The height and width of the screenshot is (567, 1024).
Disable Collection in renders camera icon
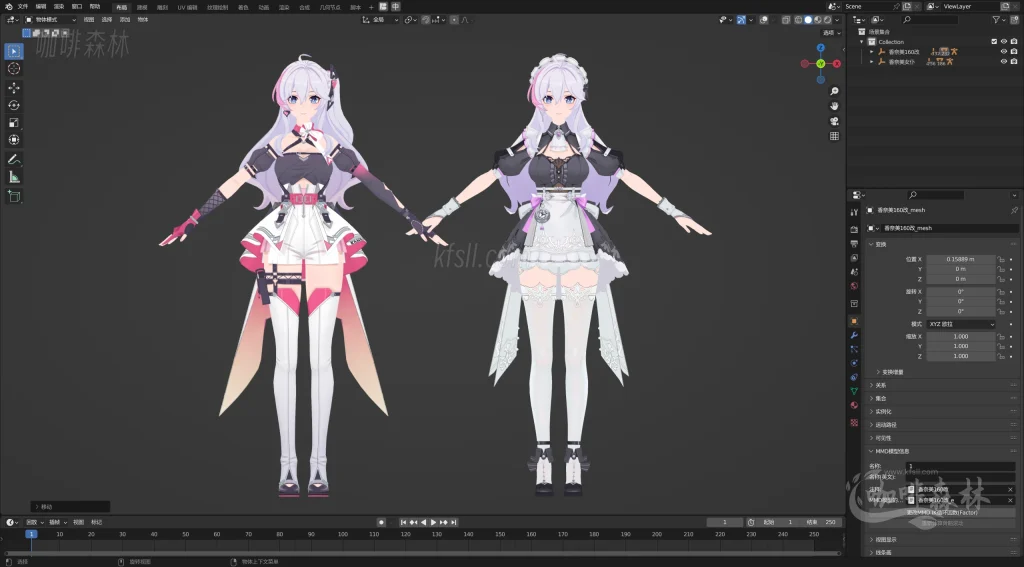point(1014,42)
